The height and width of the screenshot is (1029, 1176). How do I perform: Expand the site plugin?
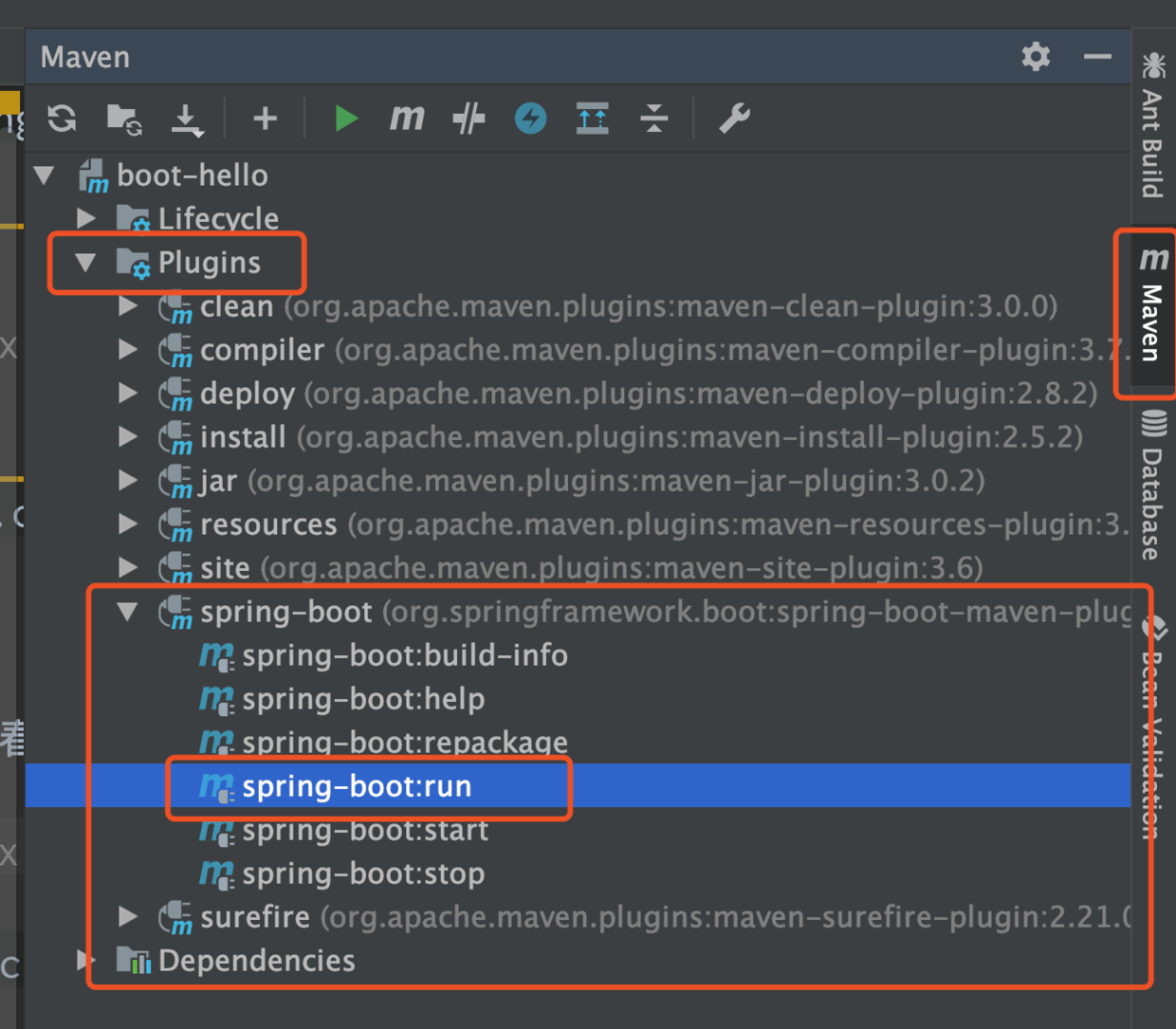[x=128, y=568]
